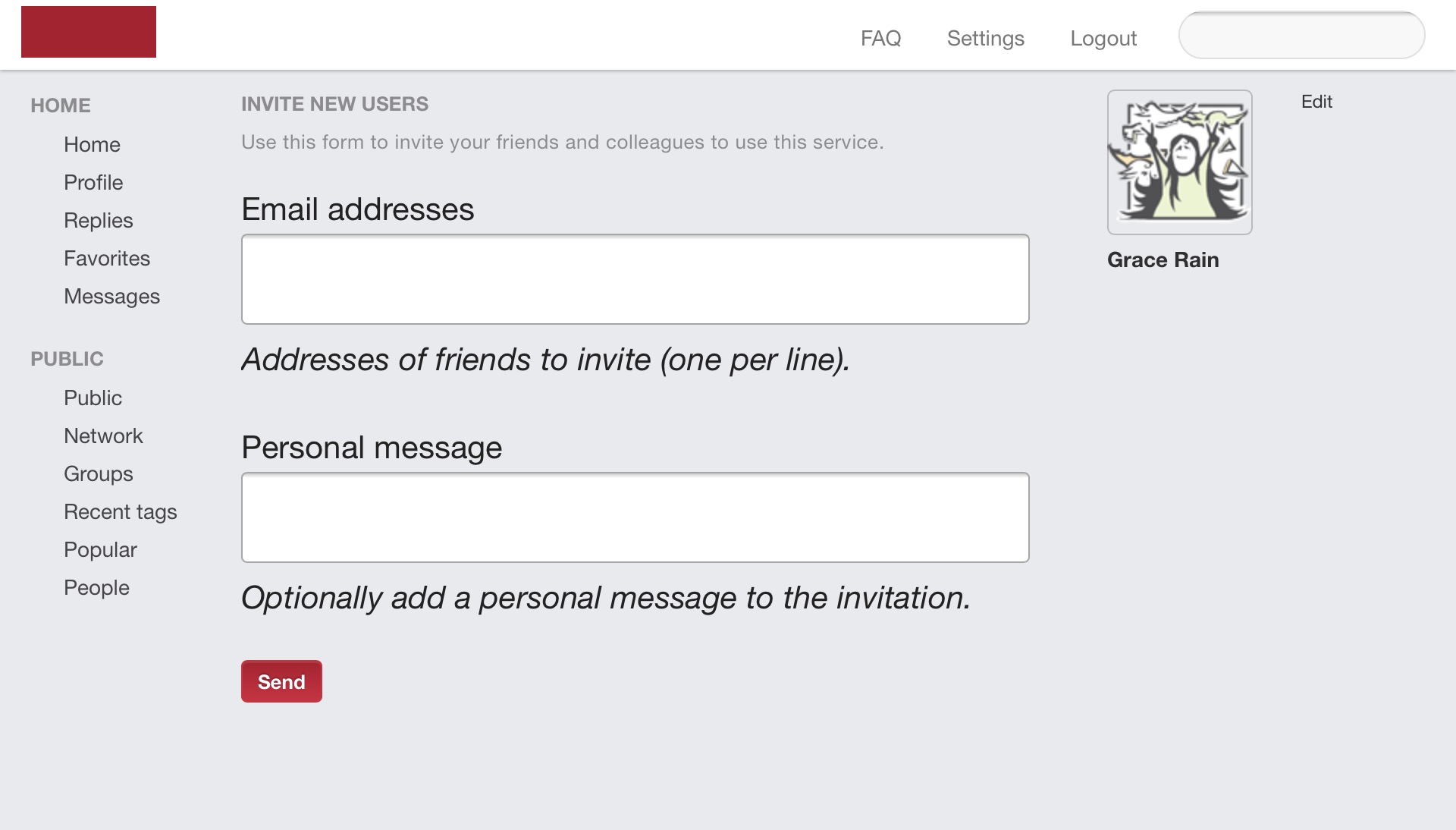This screenshot has width=1456, height=830.
Task: Show the Public timeline
Action: [x=93, y=398]
